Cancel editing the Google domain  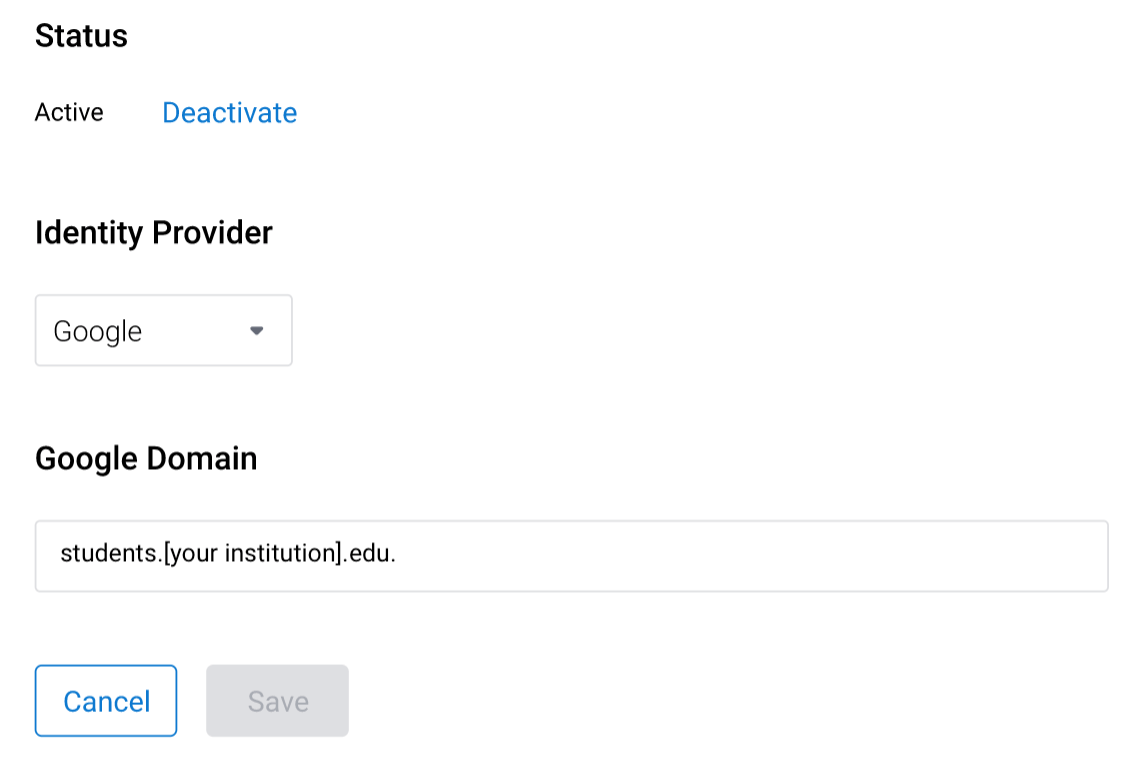tap(105, 700)
